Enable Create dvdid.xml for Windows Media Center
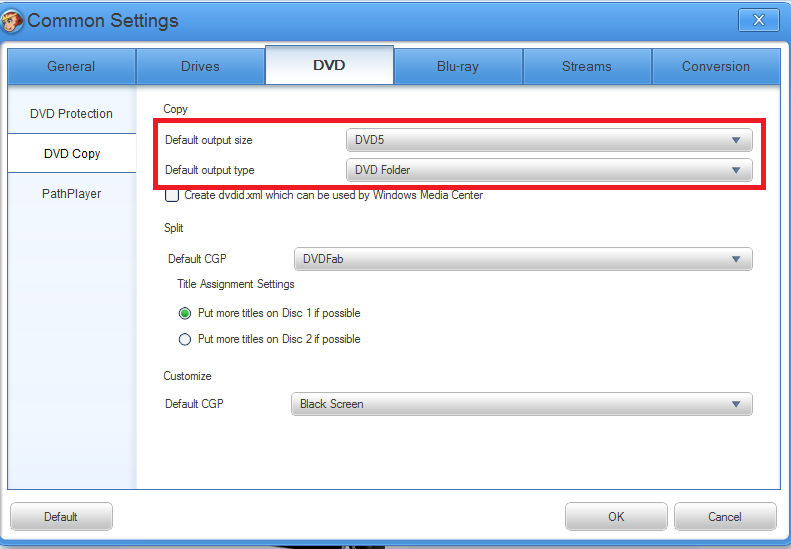This screenshot has height=549, width=791. click(172, 195)
